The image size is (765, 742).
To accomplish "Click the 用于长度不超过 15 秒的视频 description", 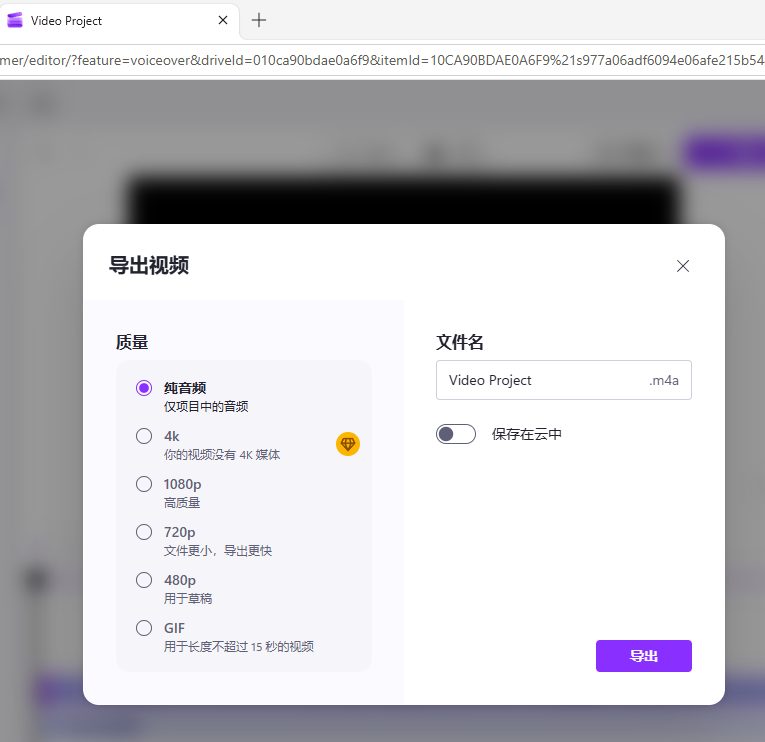I will pyautogui.click(x=239, y=646).
